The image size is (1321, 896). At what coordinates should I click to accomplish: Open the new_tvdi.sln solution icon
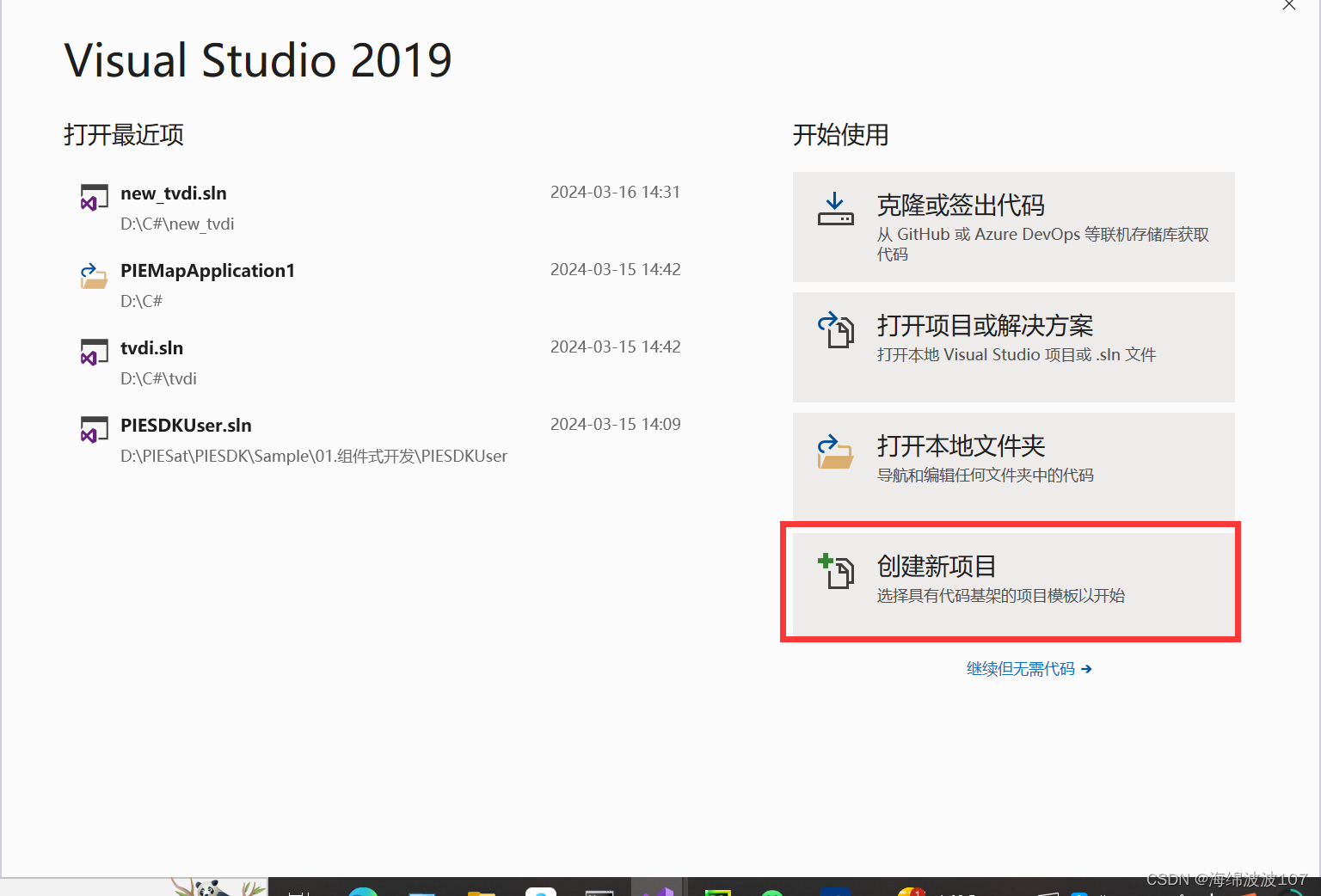(x=94, y=198)
